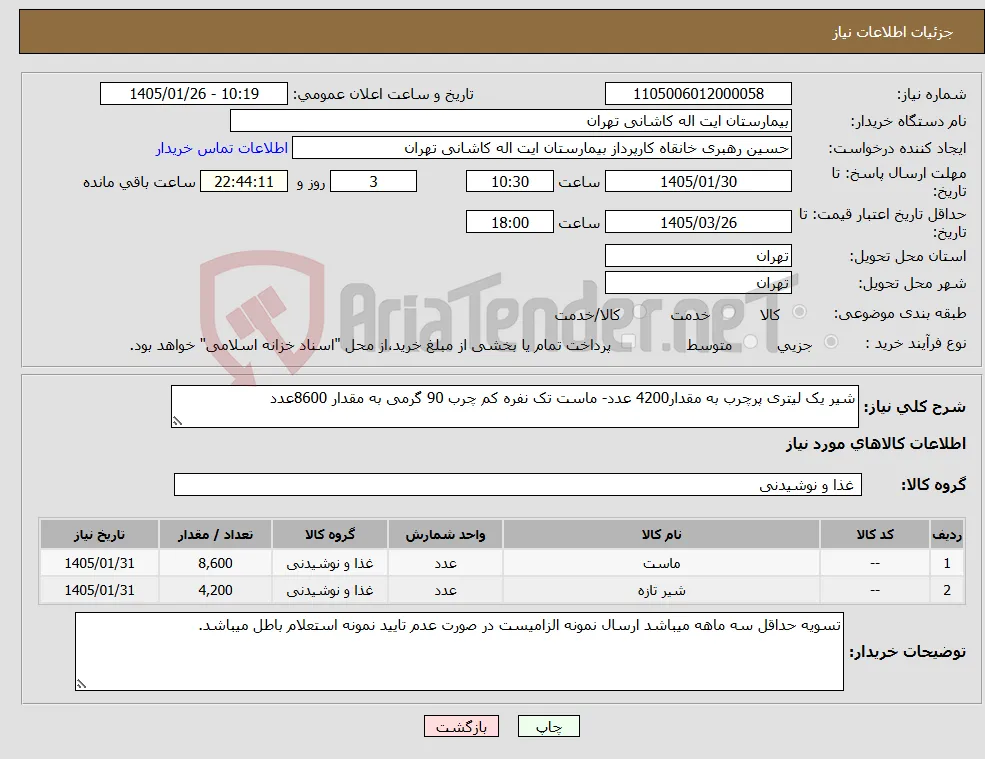The image size is (985, 759).
Task: Toggle the Islamic treasury payment checkbox
Action: point(629,342)
